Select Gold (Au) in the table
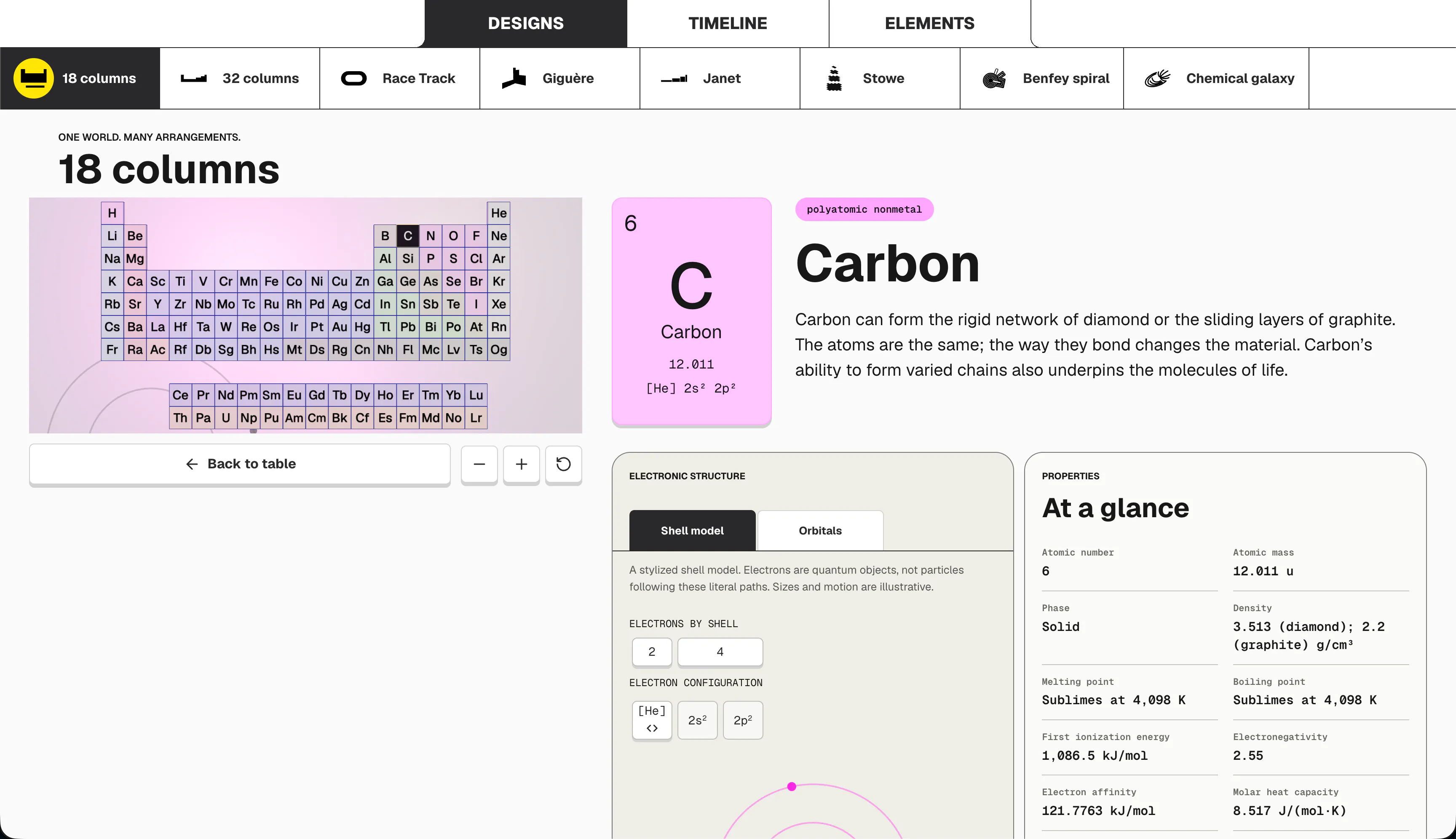The width and height of the screenshot is (1456, 839). click(340, 327)
